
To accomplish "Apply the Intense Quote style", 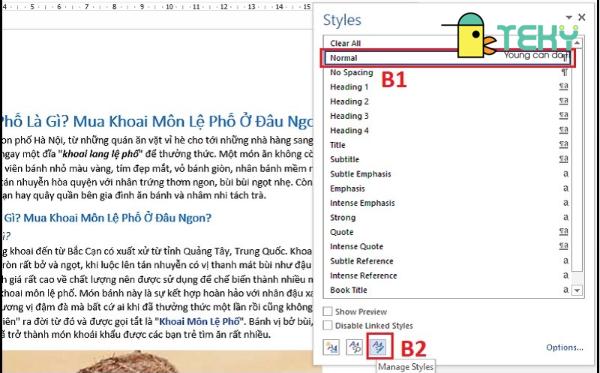I will point(447,247).
